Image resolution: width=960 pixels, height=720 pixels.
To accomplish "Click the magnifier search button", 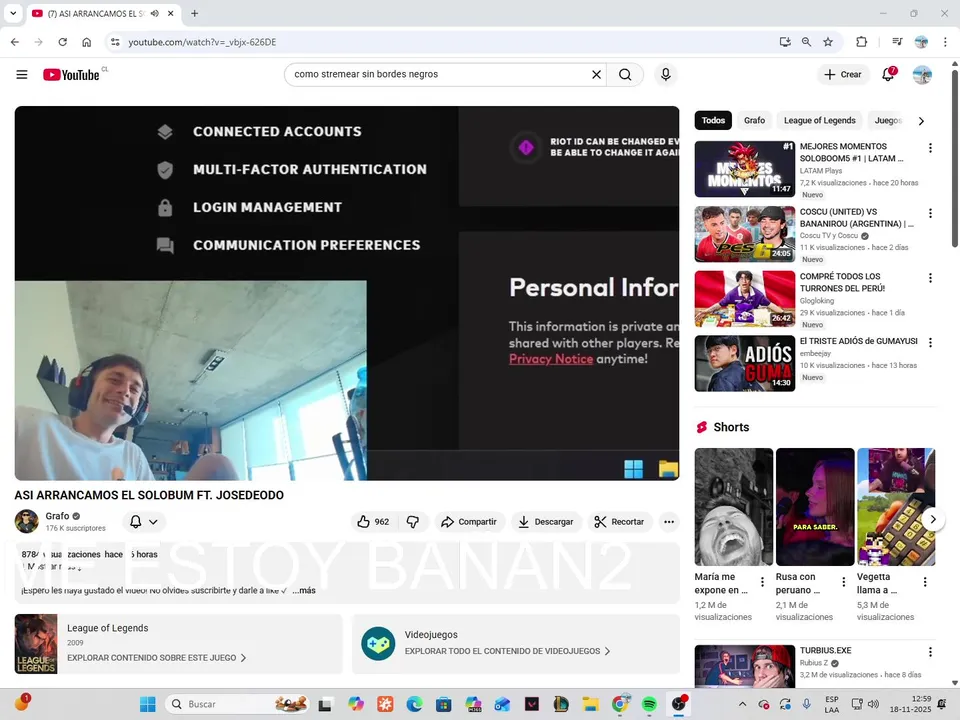I will tap(625, 74).
